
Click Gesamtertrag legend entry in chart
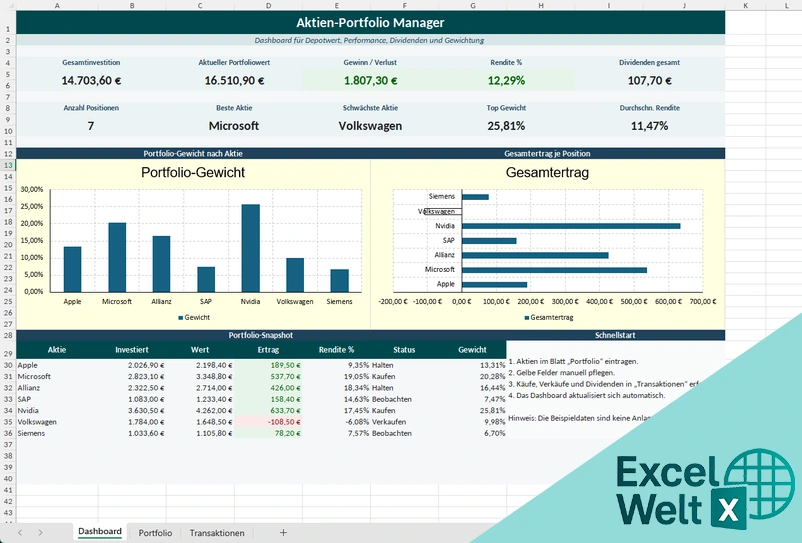(549, 318)
